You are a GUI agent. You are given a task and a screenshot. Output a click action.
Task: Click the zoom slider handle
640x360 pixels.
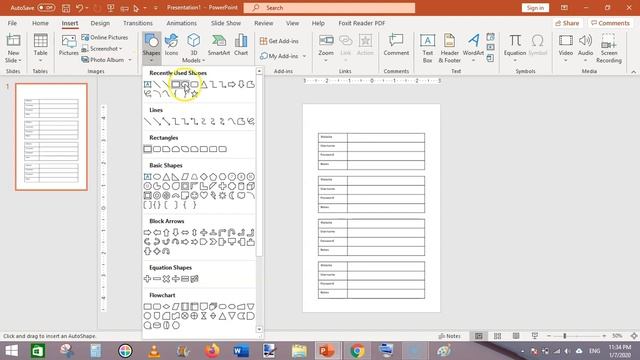coord(565,336)
